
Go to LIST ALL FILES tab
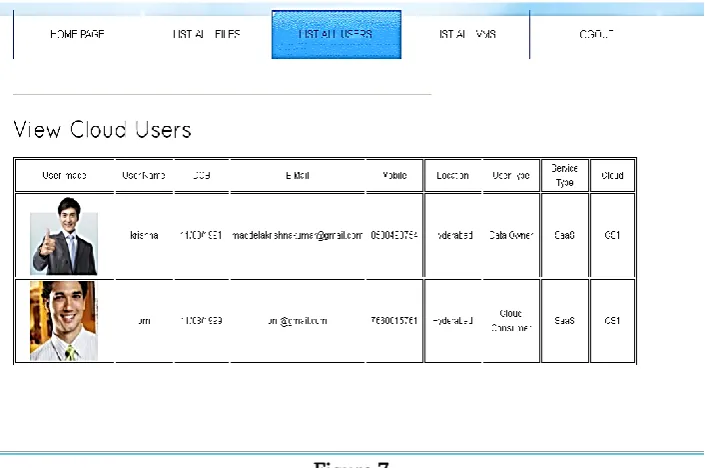pos(206,34)
